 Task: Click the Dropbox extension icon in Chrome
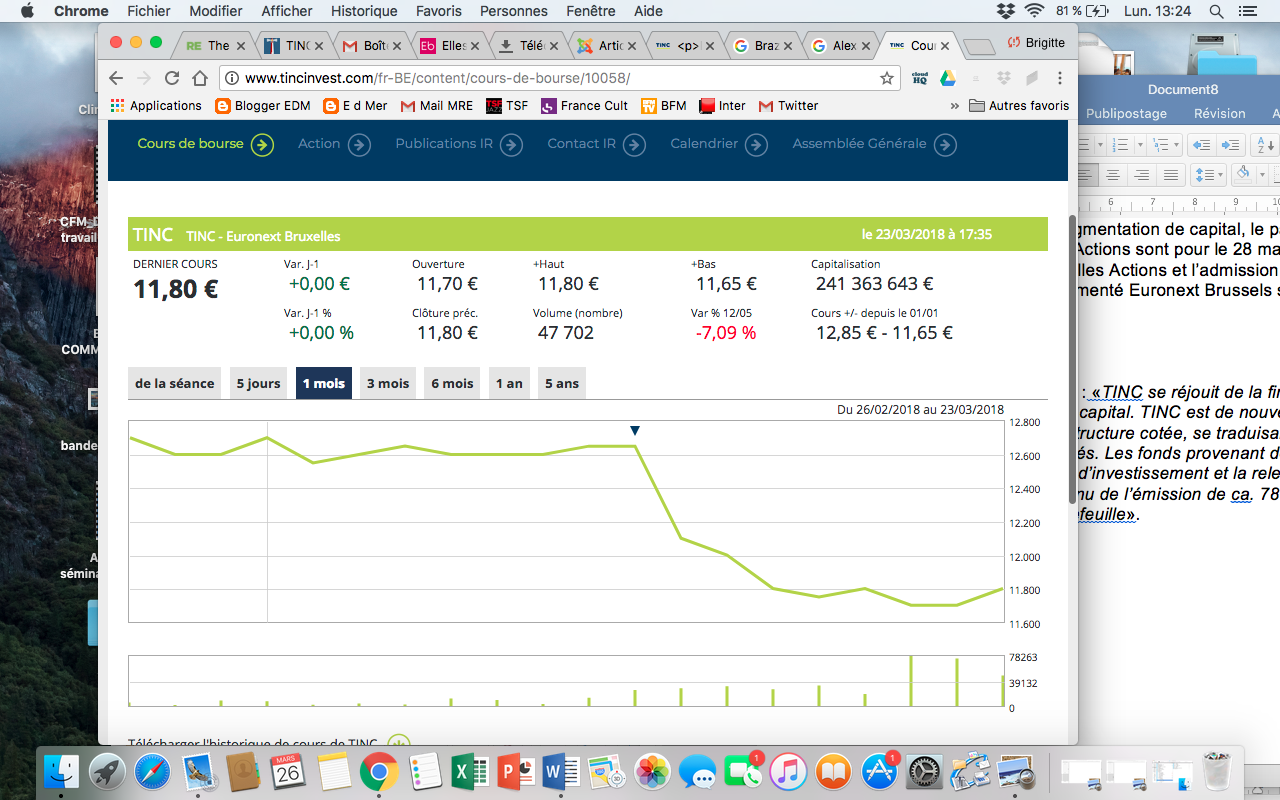coord(1003,78)
